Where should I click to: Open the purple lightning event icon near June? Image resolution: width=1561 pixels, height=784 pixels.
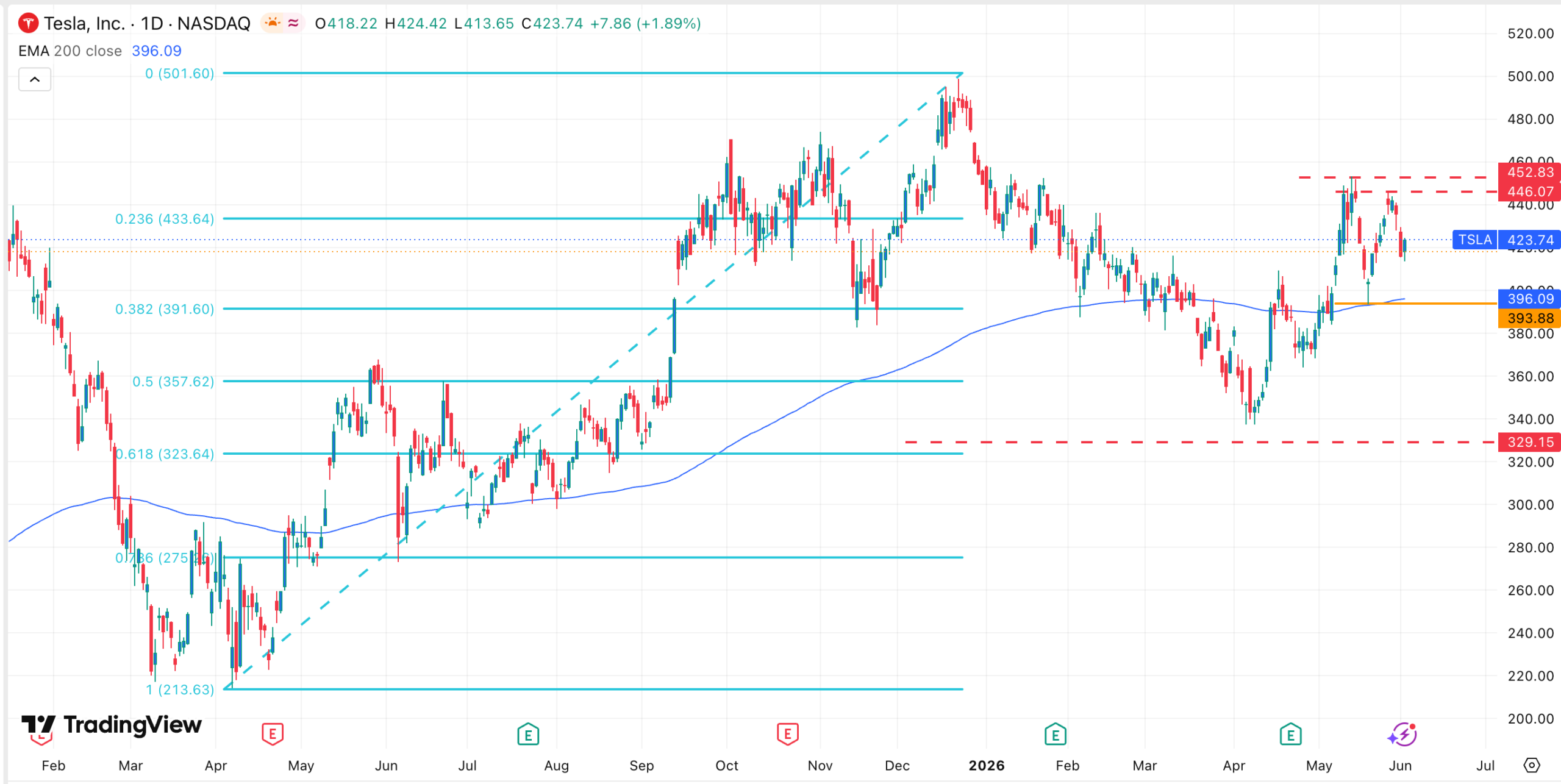tap(1402, 734)
